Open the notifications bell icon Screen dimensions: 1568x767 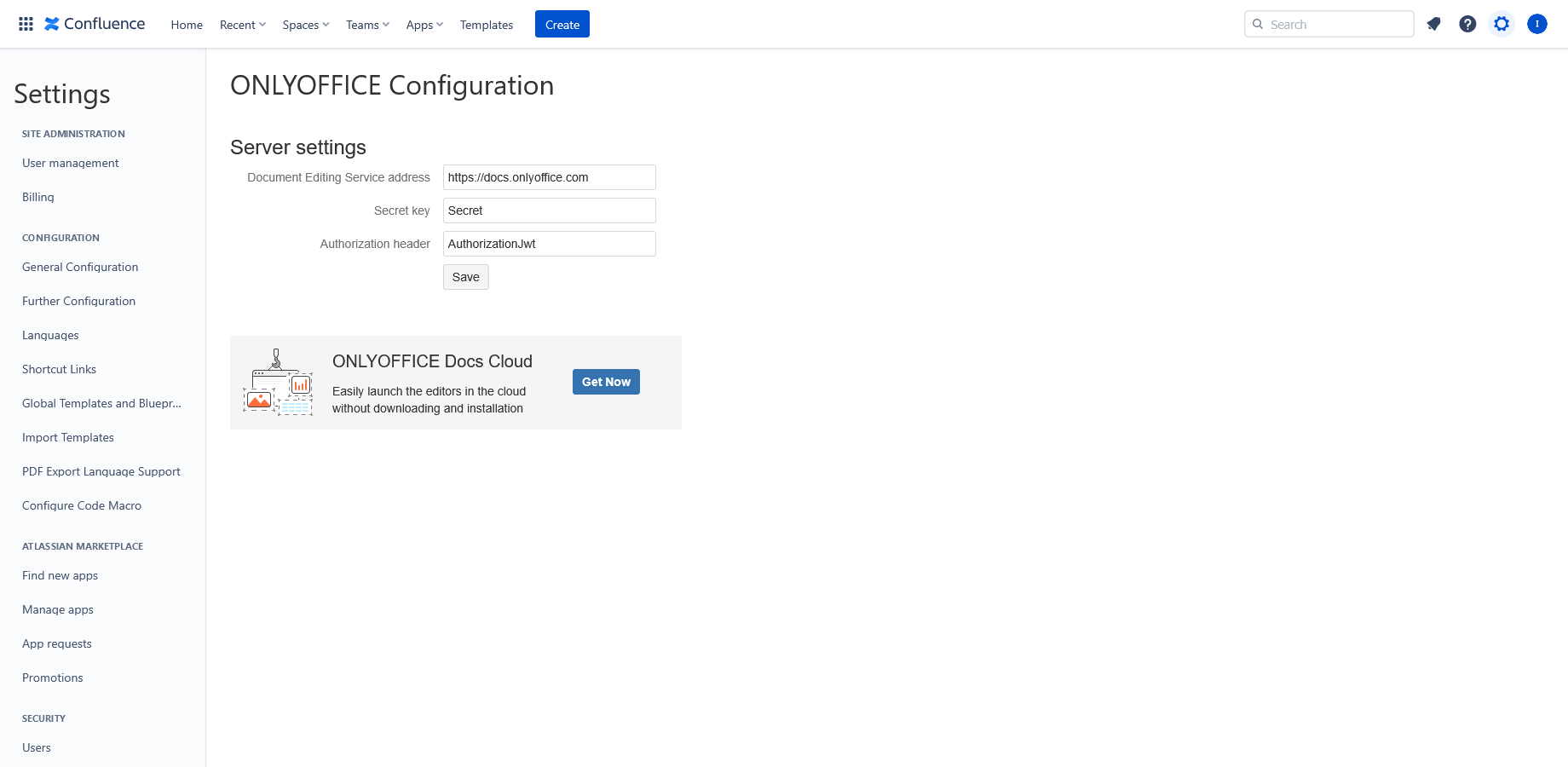click(x=1433, y=24)
